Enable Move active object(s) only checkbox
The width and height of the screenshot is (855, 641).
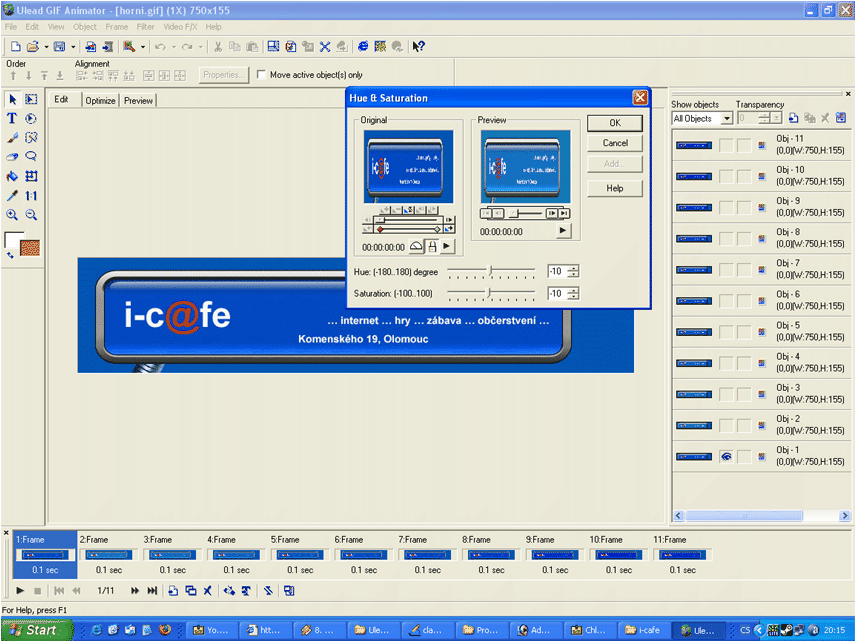(261, 75)
